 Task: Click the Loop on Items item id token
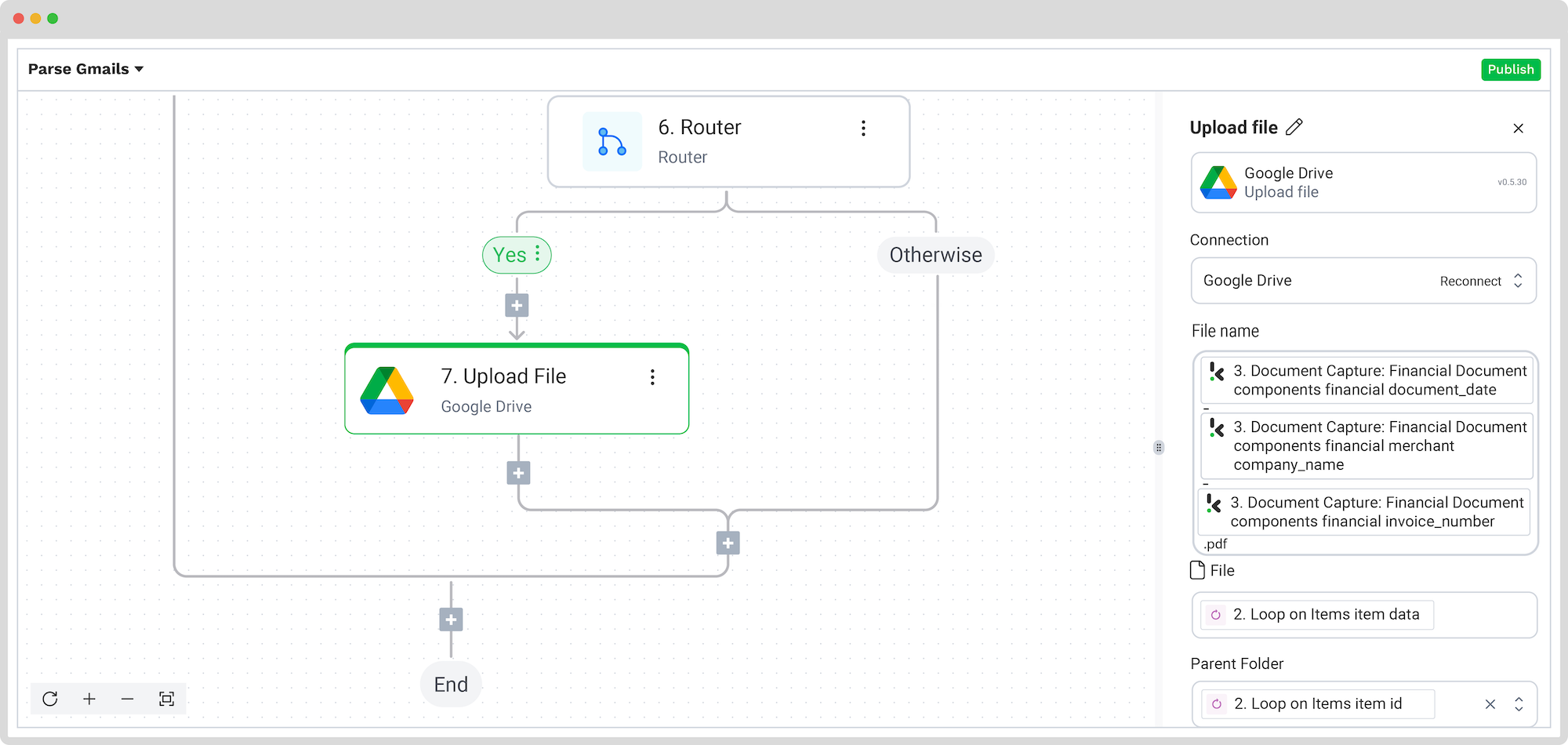[1318, 704]
